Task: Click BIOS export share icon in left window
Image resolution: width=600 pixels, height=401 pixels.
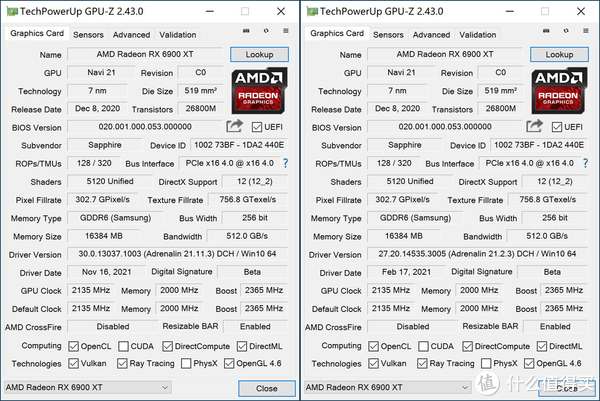Action: (234, 126)
